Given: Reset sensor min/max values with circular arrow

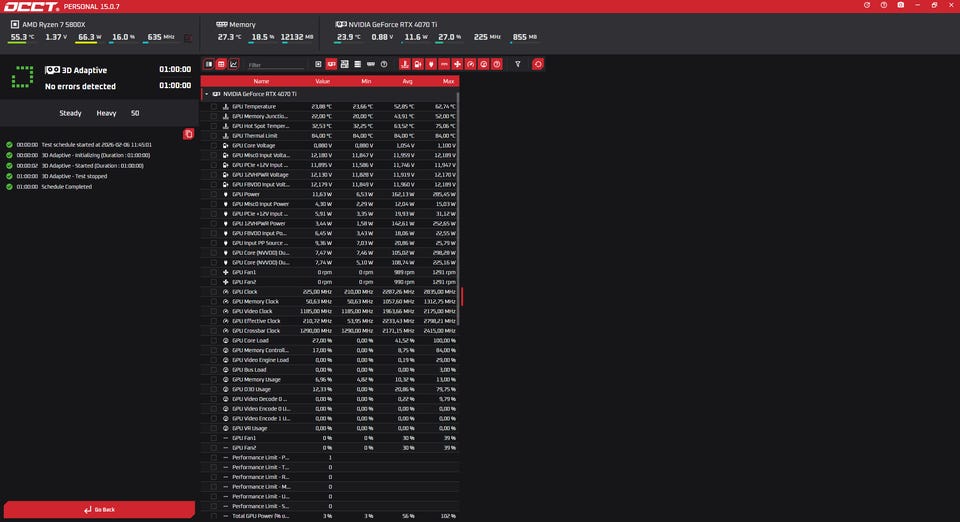Looking at the screenshot, I should coord(538,64).
